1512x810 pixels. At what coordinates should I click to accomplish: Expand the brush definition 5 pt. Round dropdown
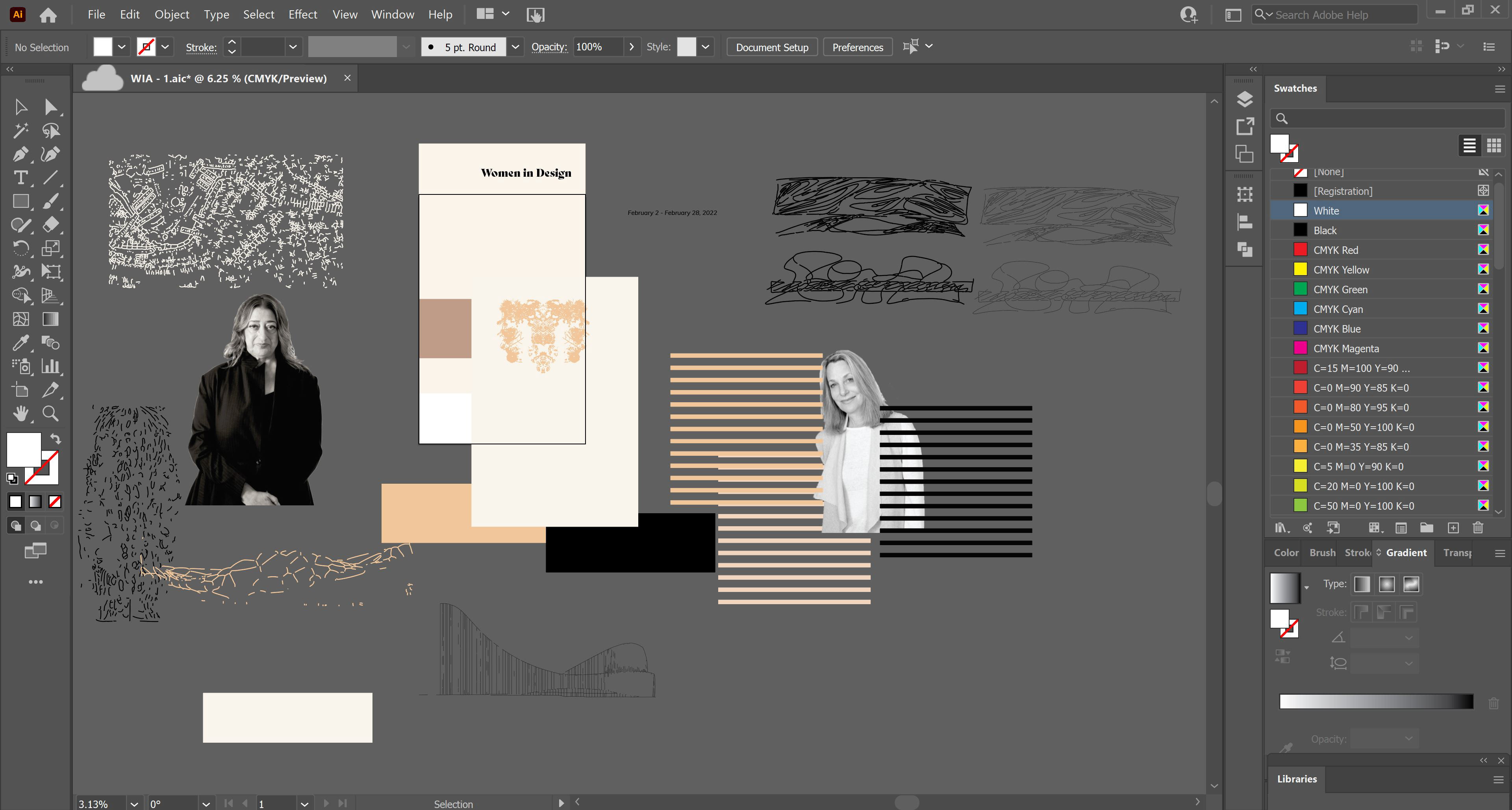[x=515, y=47]
